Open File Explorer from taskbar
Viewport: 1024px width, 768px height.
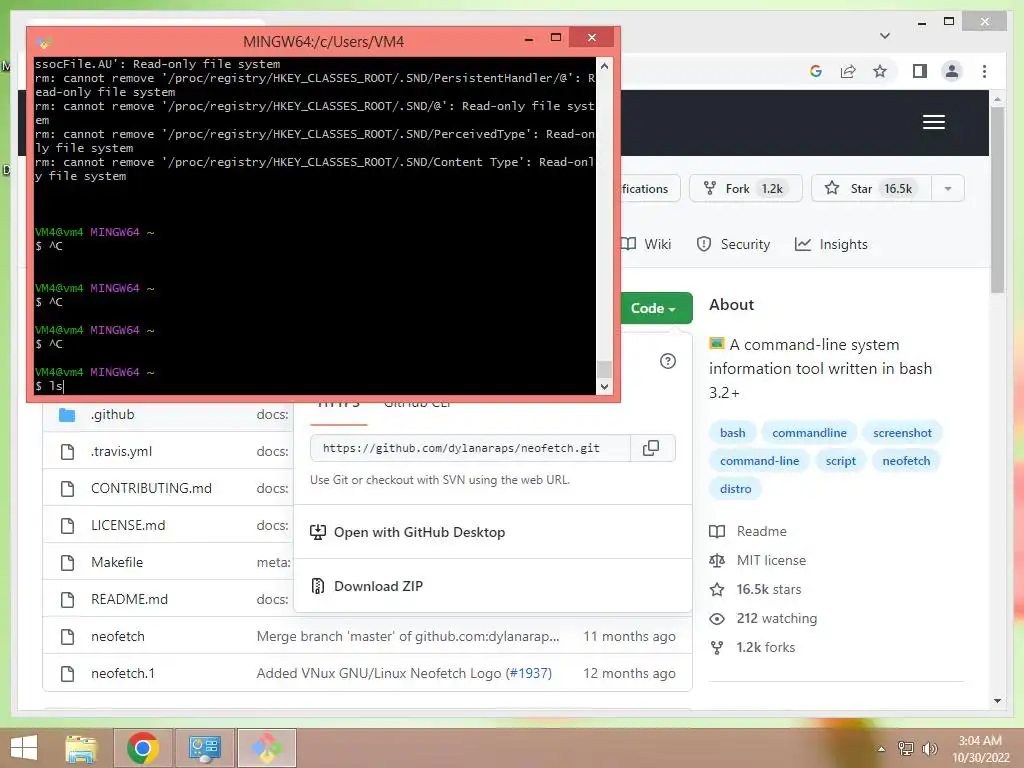click(x=81, y=748)
